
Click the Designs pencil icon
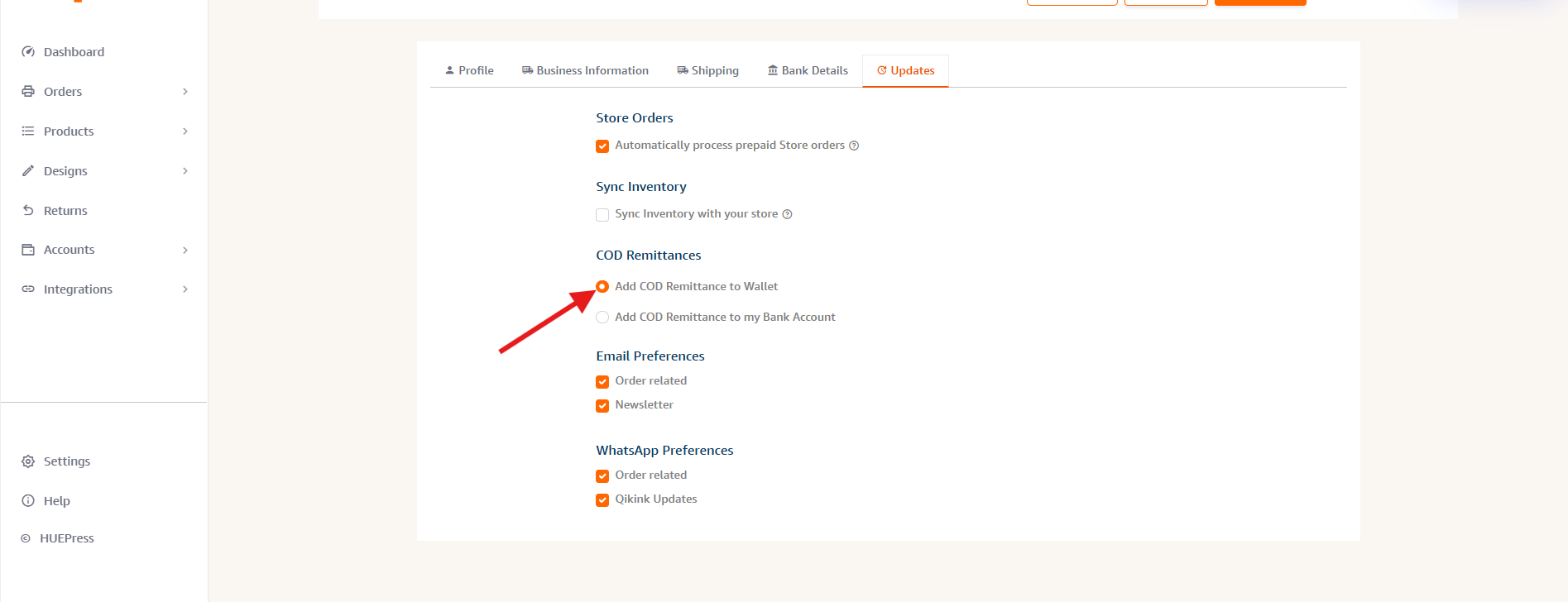point(28,171)
